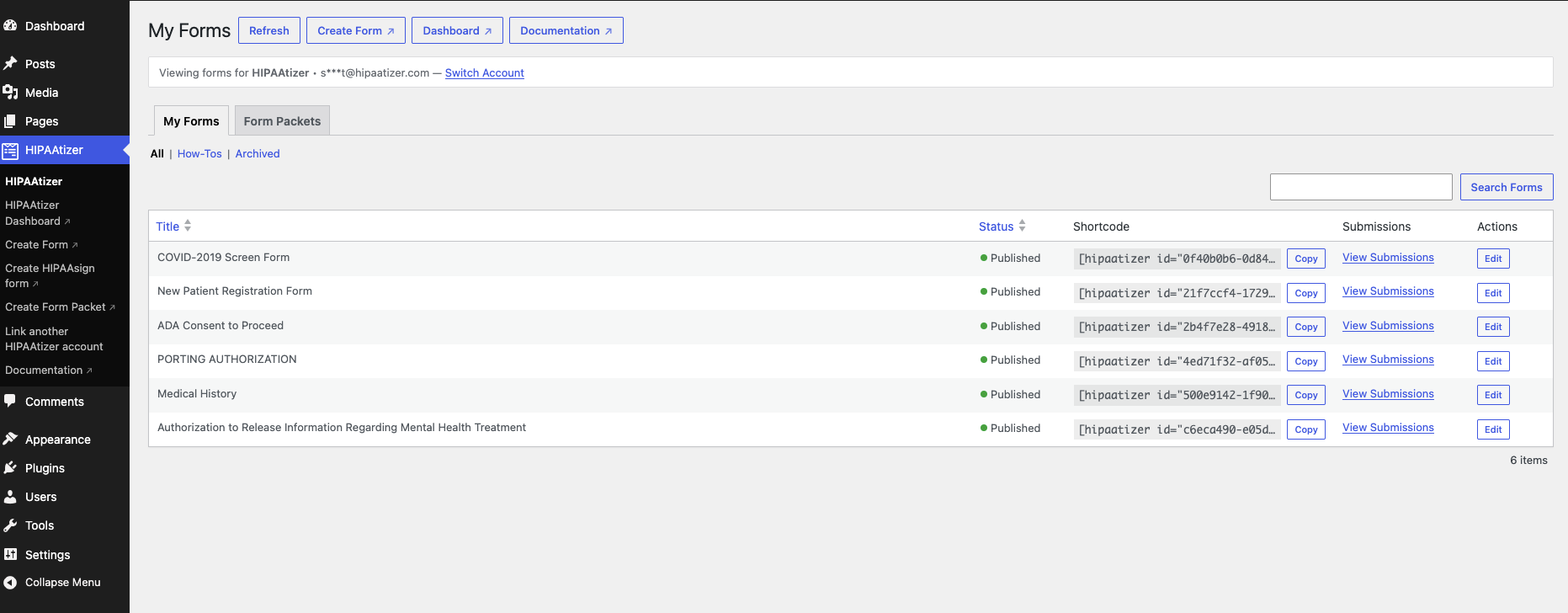The width and height of the screenshot is (1568, 613).
Task: Copy shortcode for PORTING AUTHORIZATION
Action: pyautogui.click(x=1306, y=361)
